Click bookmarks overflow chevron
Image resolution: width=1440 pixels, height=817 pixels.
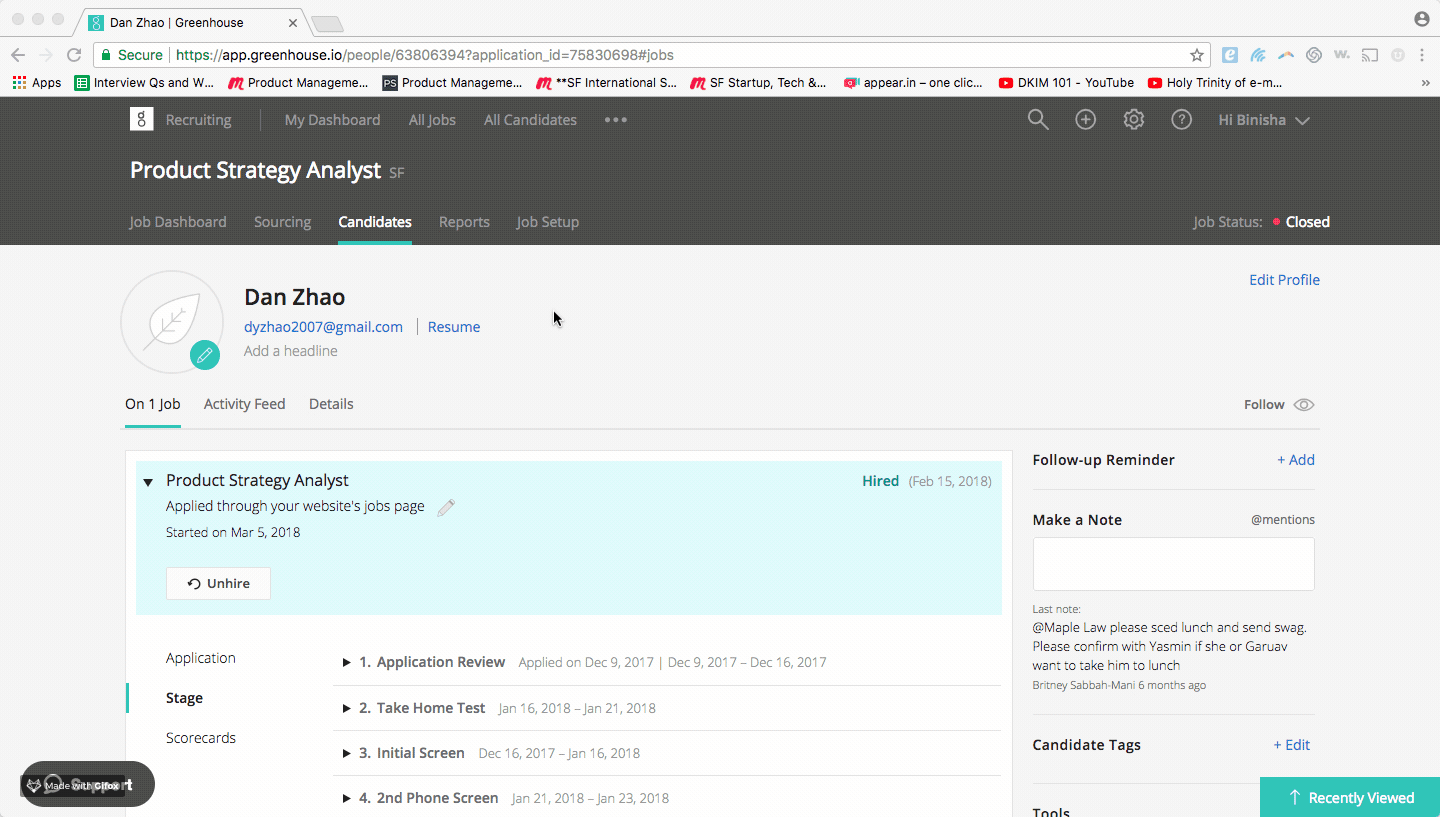pyautogui.click(x=1425, y=83)
